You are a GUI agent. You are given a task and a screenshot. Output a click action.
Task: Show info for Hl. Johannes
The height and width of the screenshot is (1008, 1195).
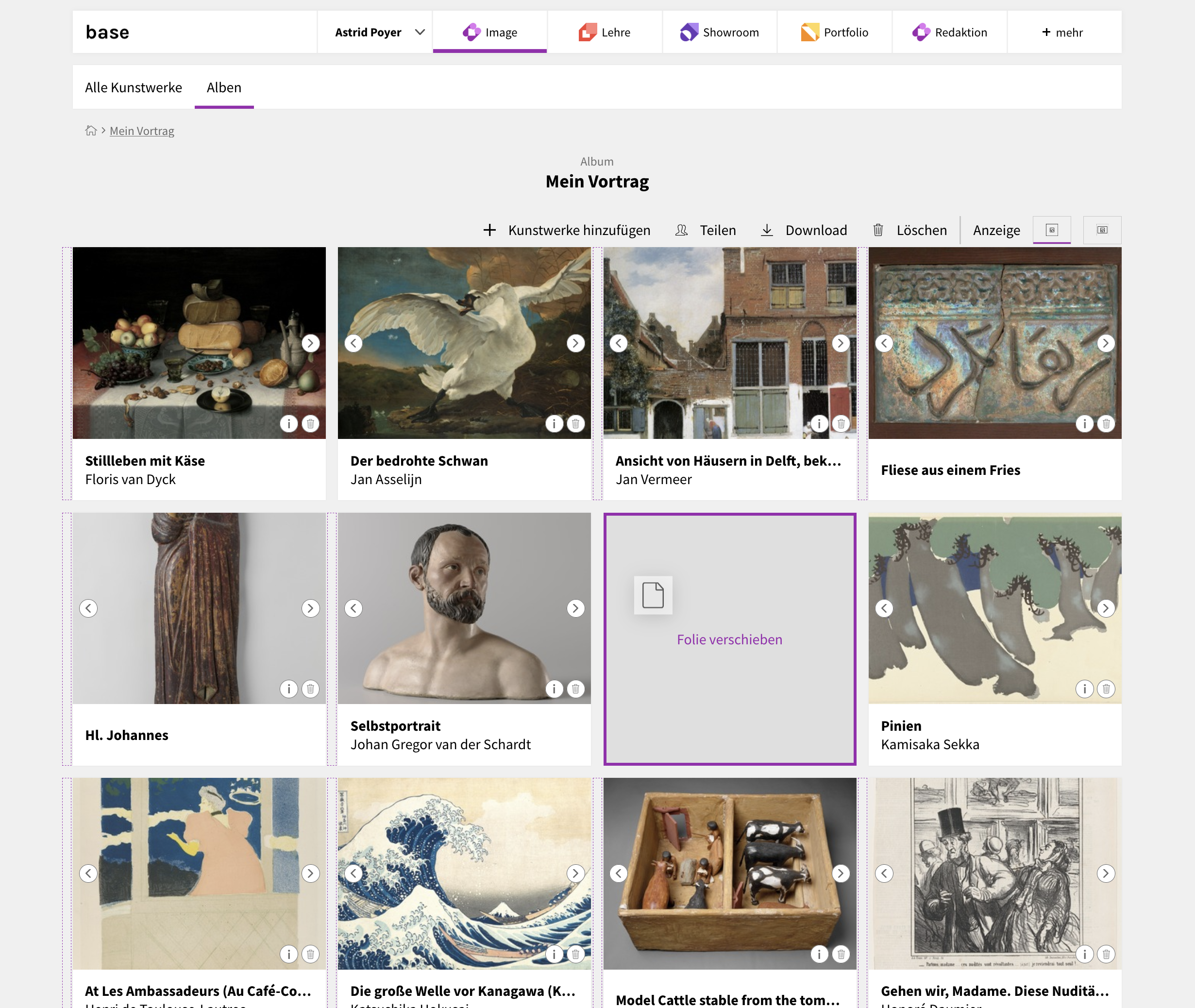[x=288, y=689]
